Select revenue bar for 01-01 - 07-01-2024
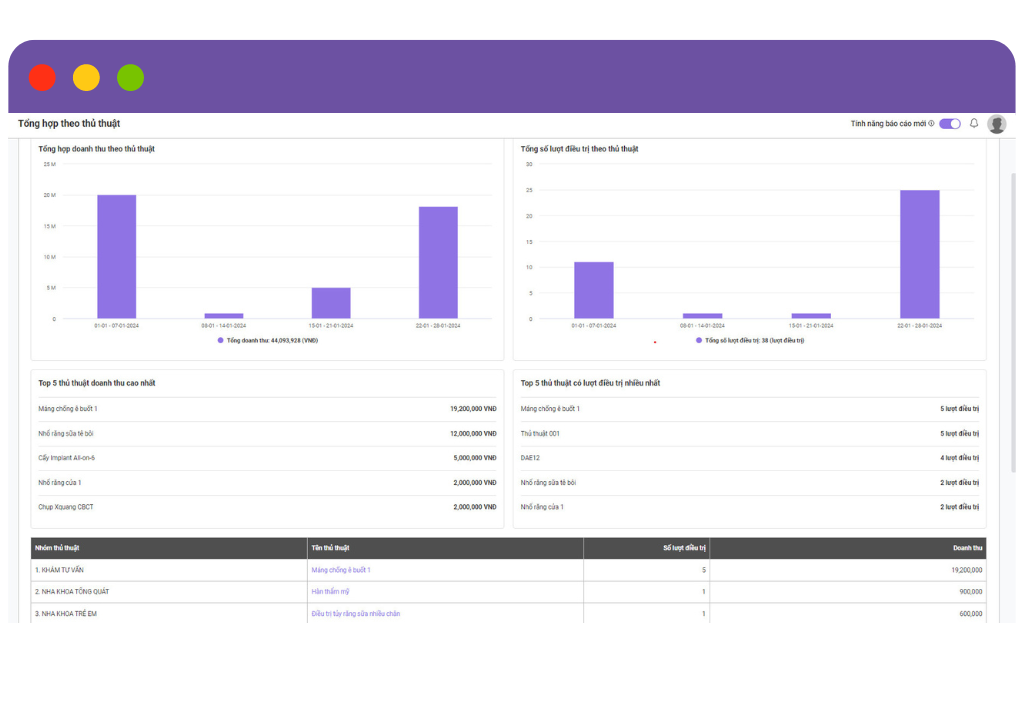Viewport: 1024px width, 720px height. pos(117,257)
